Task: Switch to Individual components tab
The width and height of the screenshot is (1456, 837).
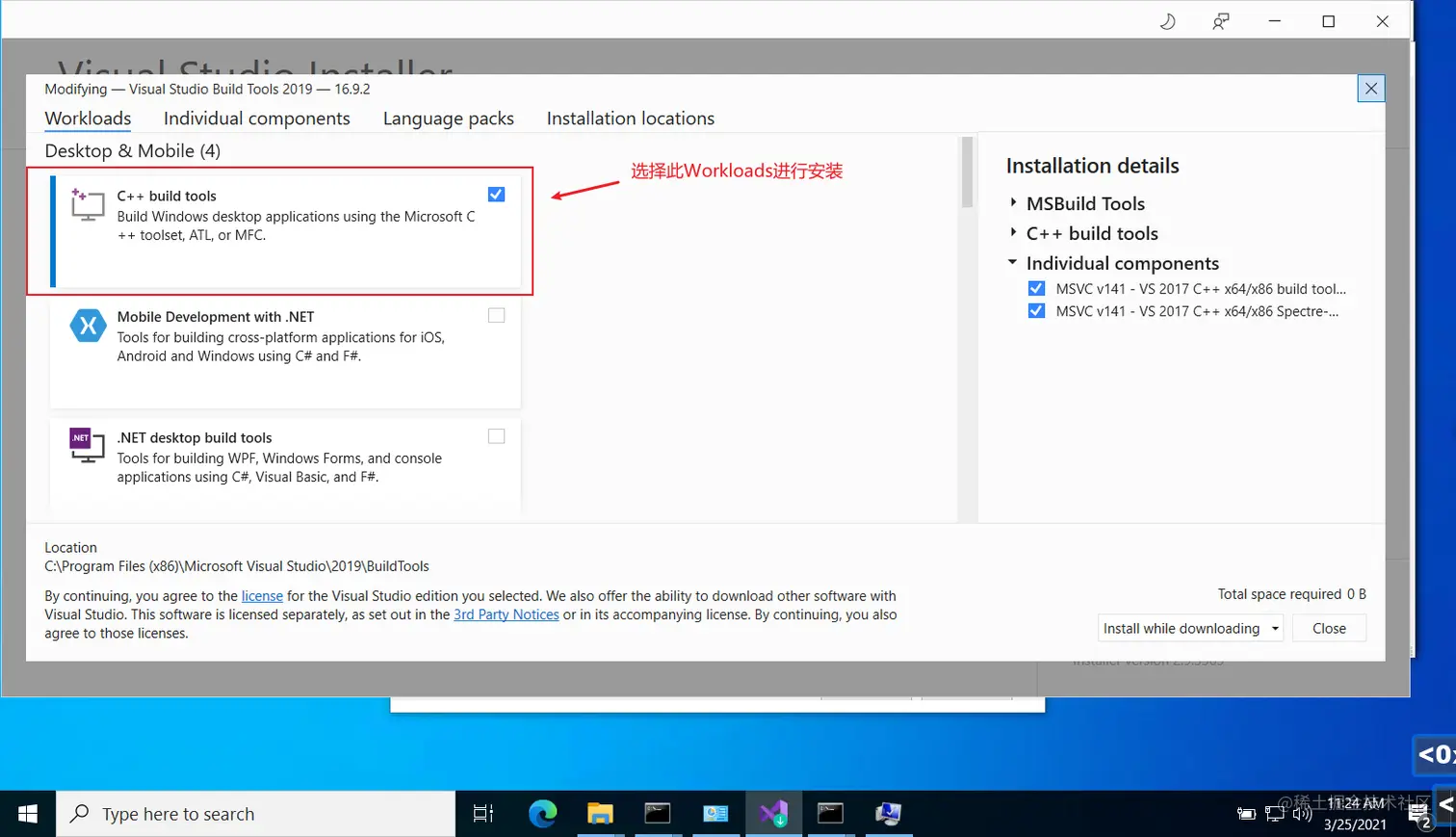Action: tap(257, 118)
